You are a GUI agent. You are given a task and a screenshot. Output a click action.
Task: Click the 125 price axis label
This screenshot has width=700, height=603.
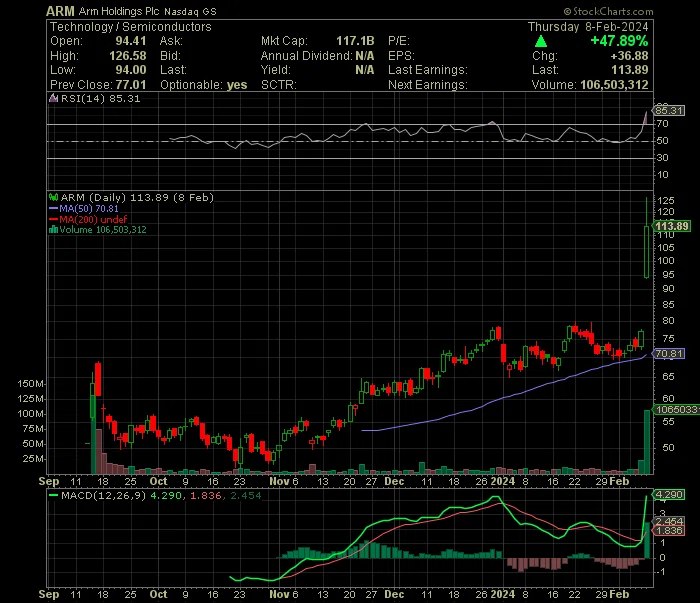(x=666, y=200)
